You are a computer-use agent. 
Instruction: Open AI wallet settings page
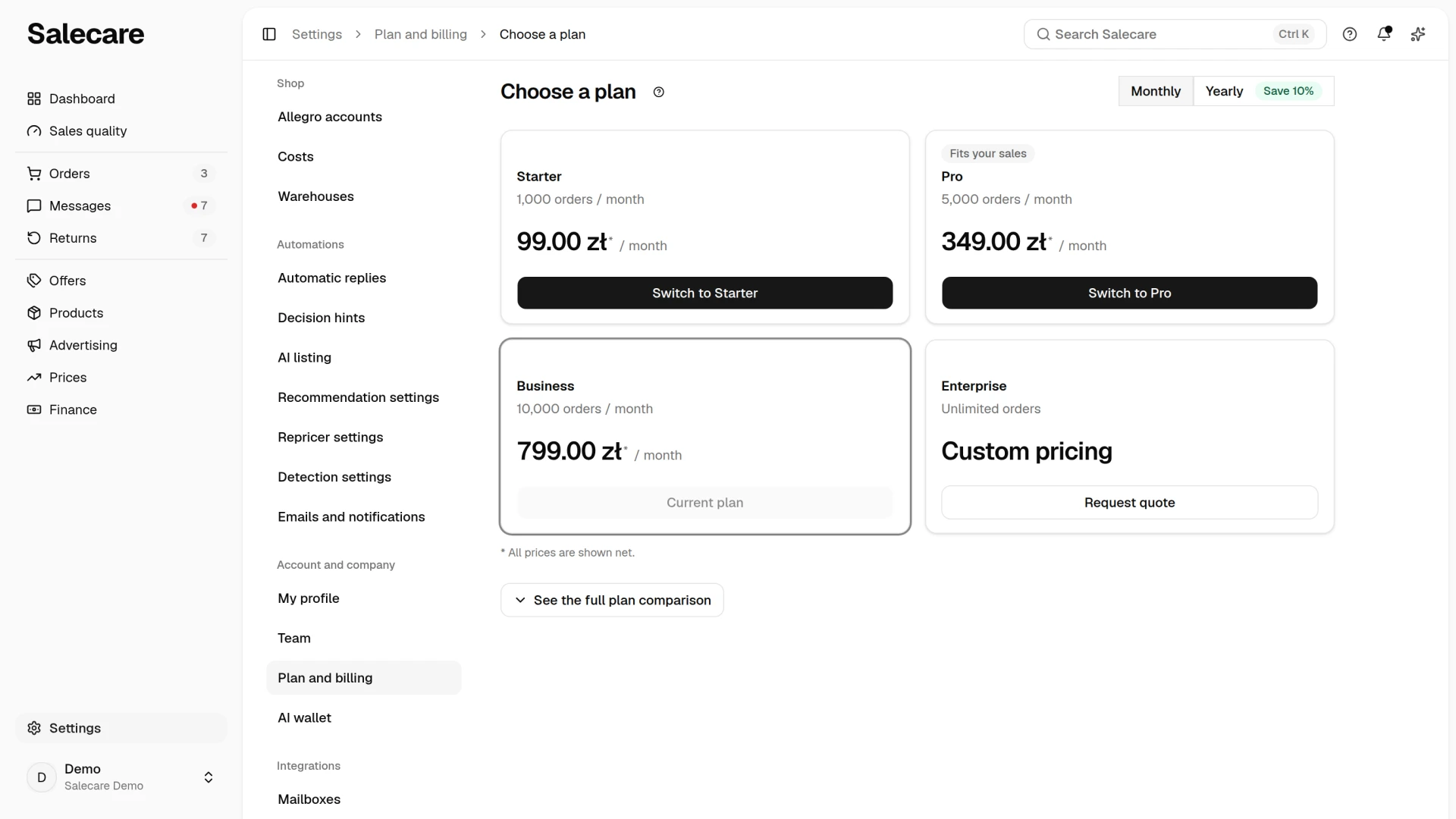tap(364, 718)
